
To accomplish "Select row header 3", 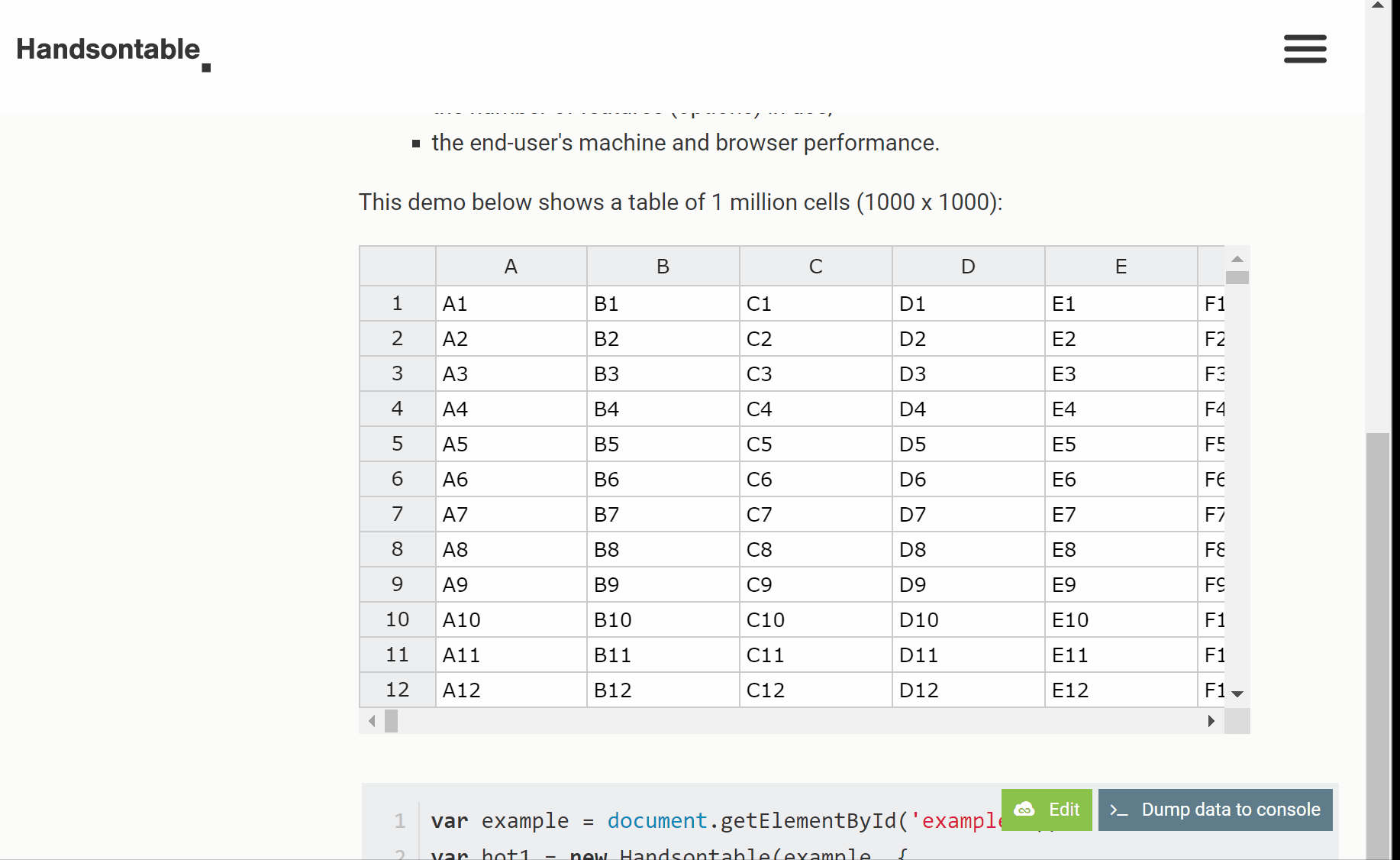I will 397,373.
